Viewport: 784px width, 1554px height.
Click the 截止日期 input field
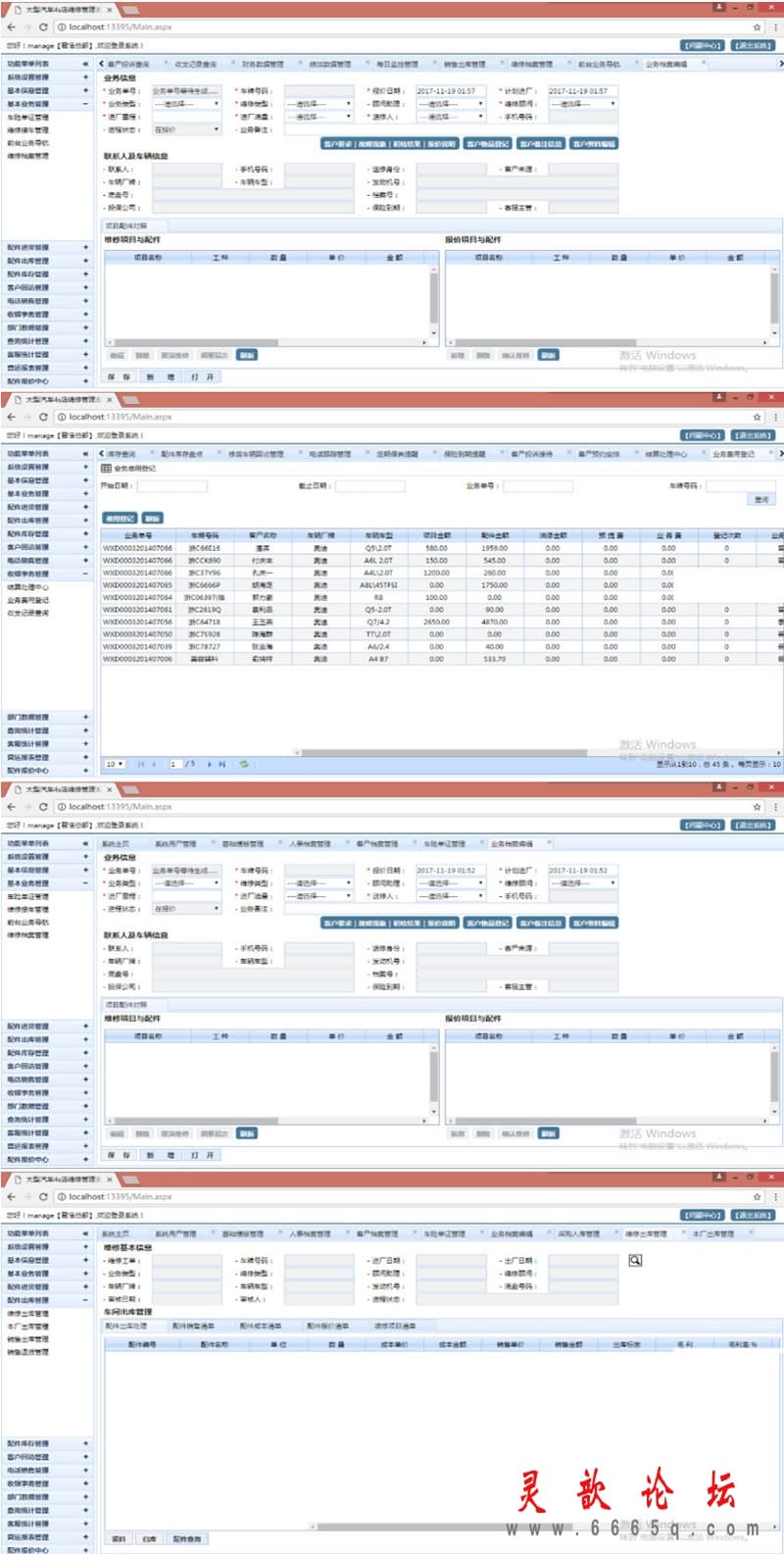[369, 485]
